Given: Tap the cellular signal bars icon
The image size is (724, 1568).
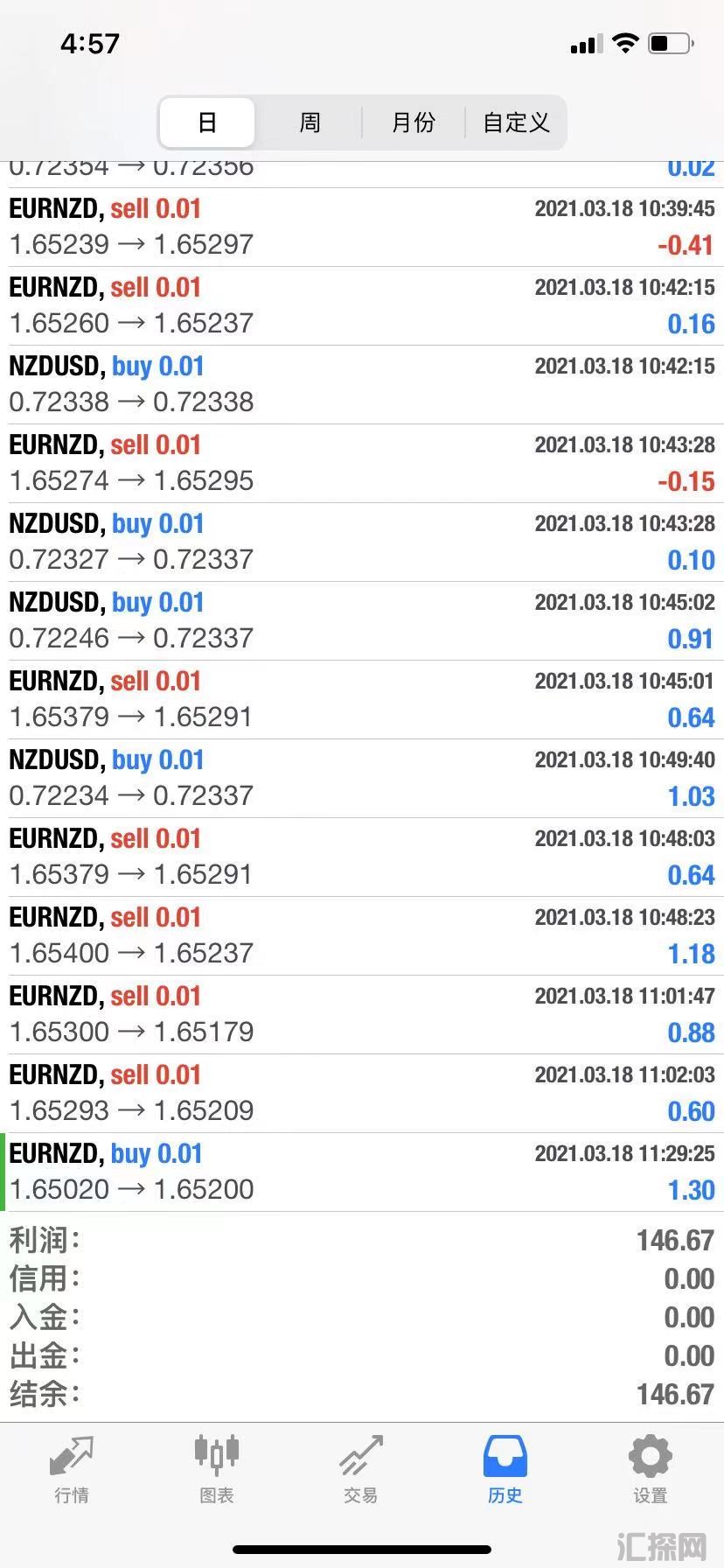Looking at the screenshot, I should (586, 45).
